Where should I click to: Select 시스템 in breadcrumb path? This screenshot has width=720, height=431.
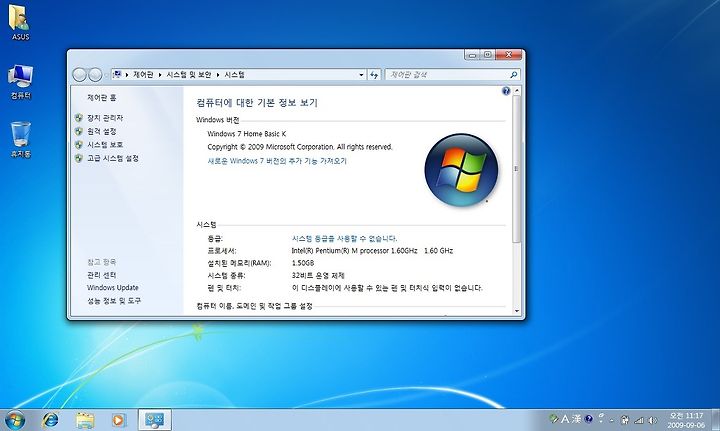[235, 75]
